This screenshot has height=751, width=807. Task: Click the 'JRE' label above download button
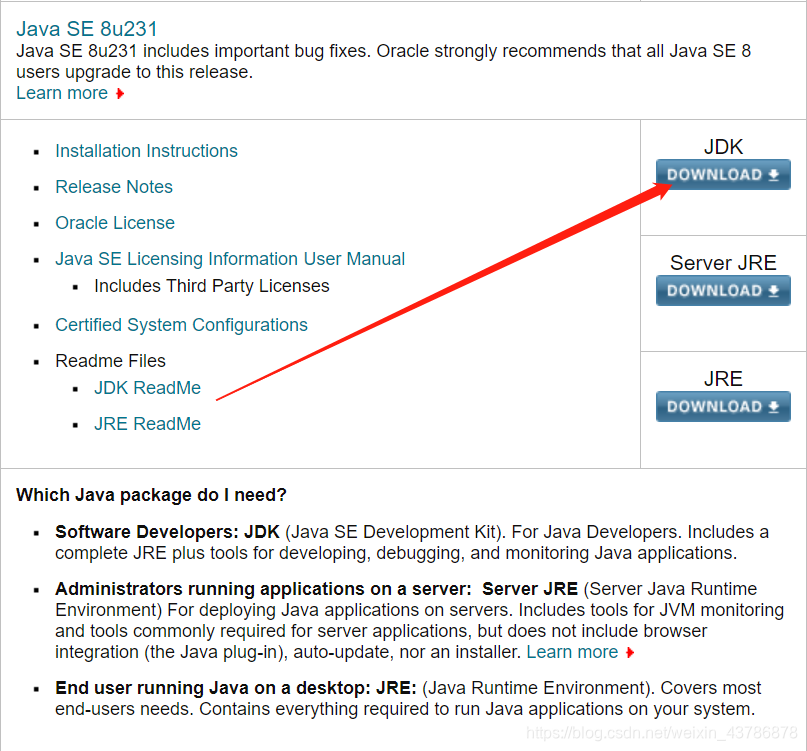click(x=723, y=379)
